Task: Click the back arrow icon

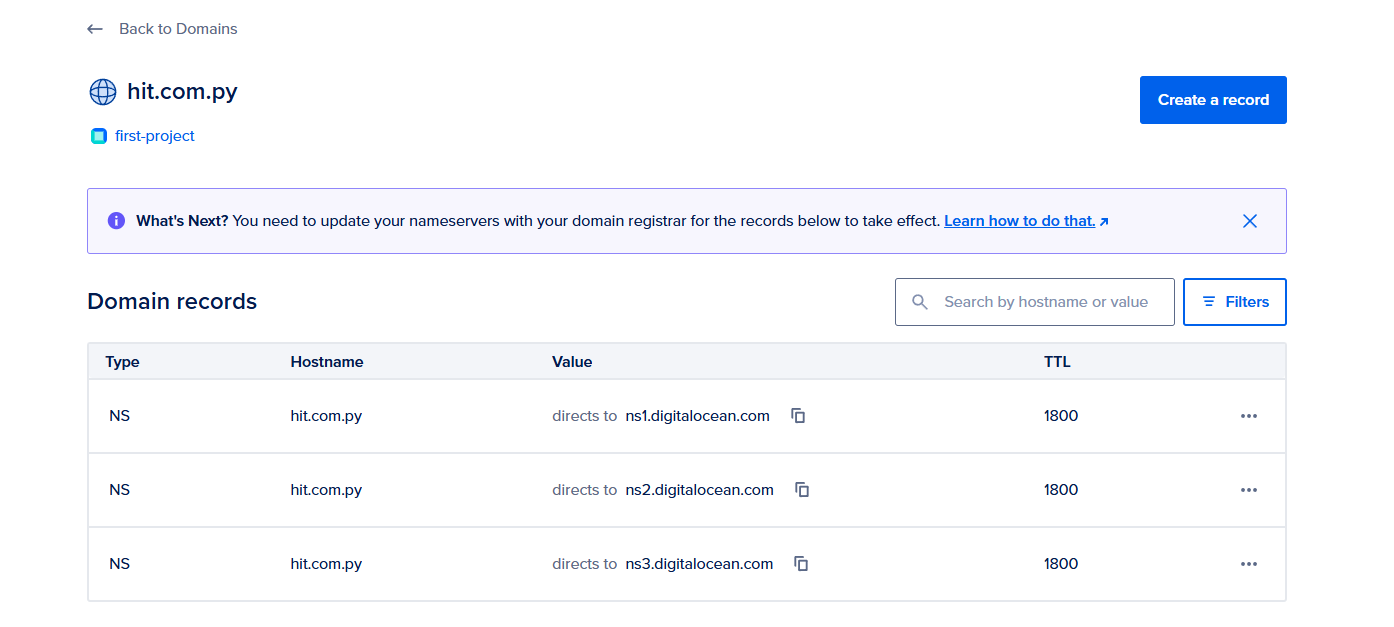Action: click(x=95, y=29)
